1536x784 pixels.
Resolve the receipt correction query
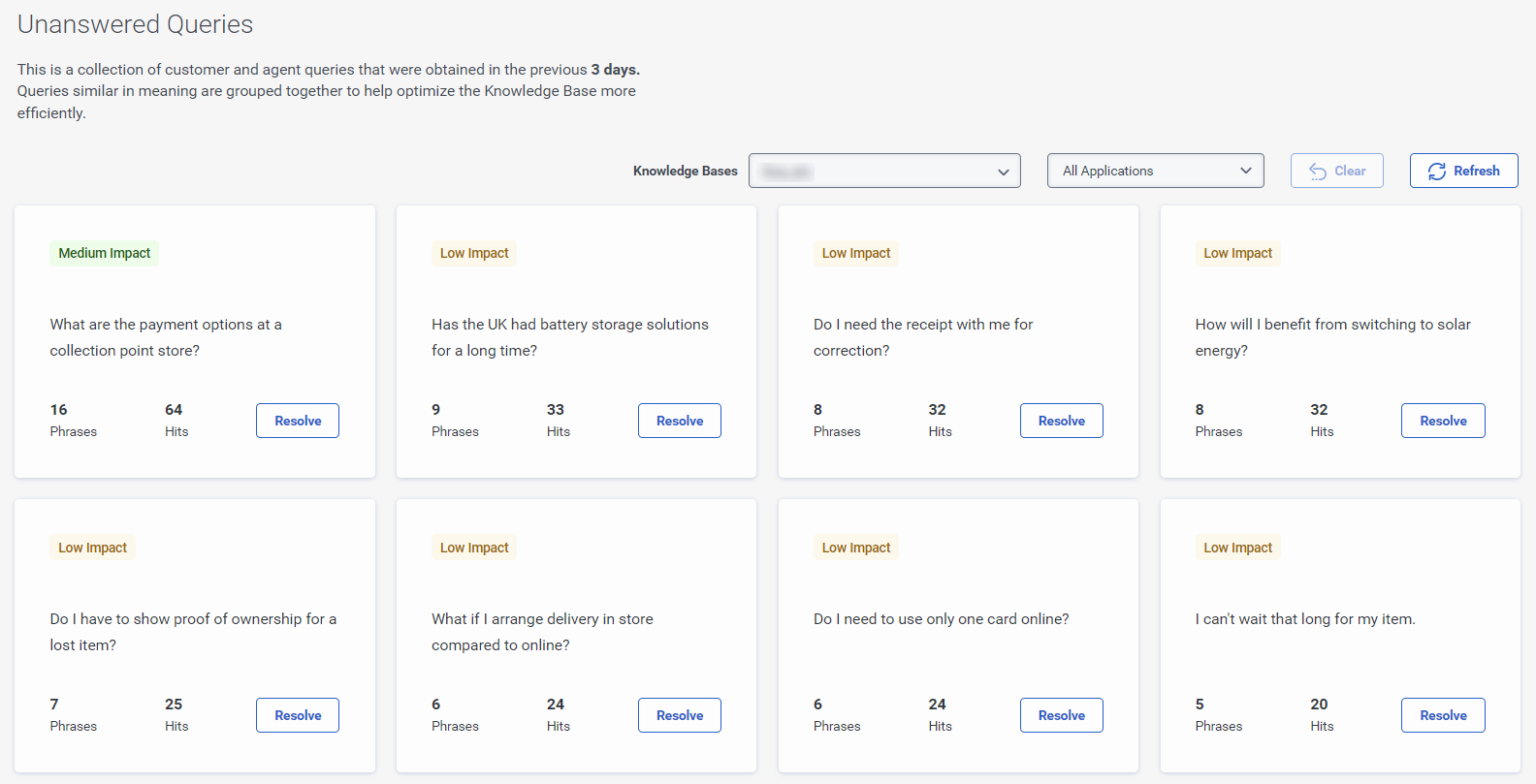coord(1061,420)
